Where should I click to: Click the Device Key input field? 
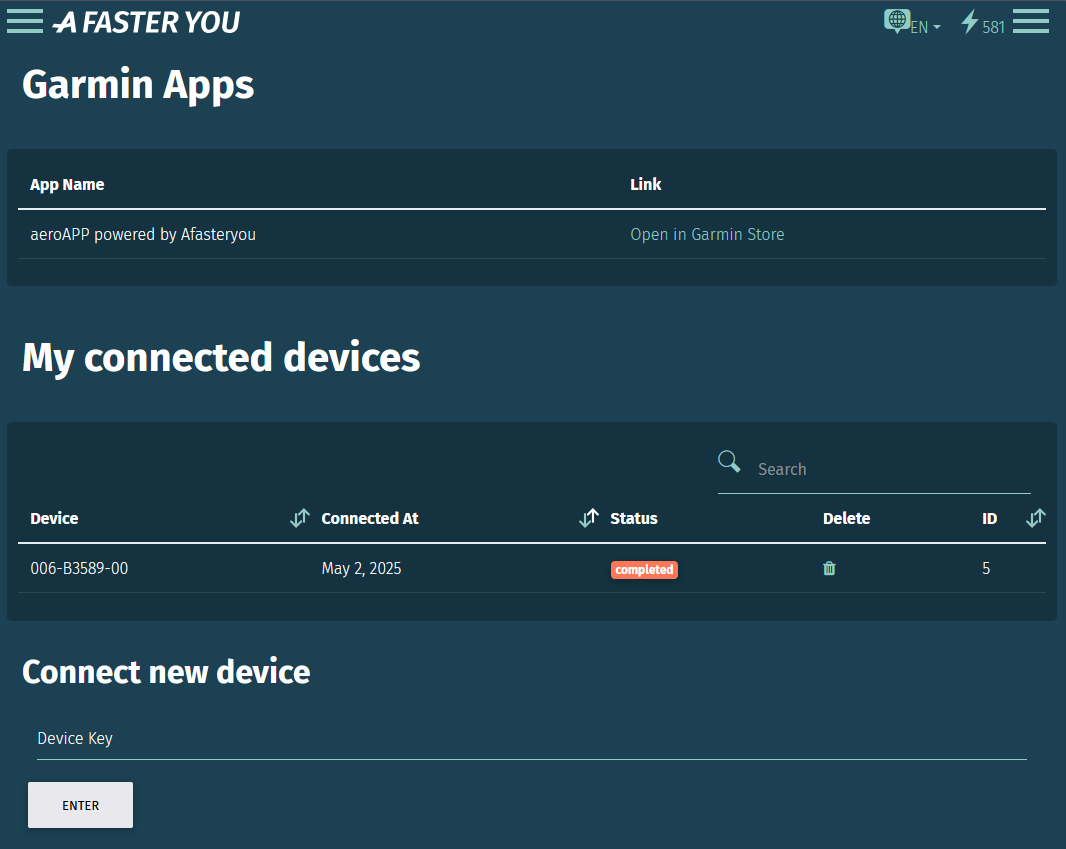click(x=532, y=739)
